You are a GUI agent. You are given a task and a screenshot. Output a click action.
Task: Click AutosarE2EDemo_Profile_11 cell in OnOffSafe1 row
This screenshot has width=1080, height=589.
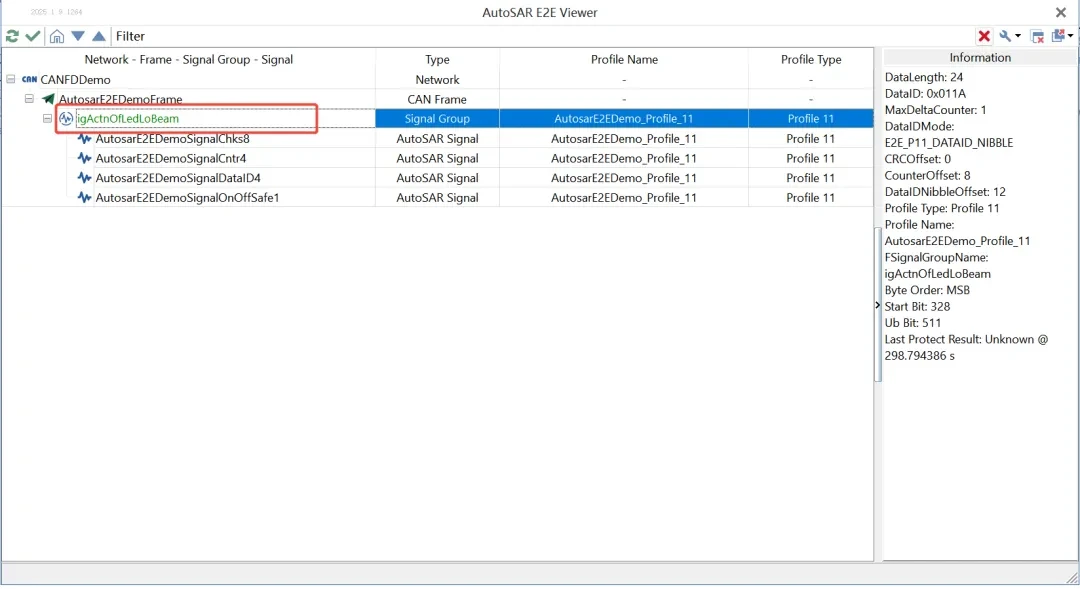coord(624,198)
